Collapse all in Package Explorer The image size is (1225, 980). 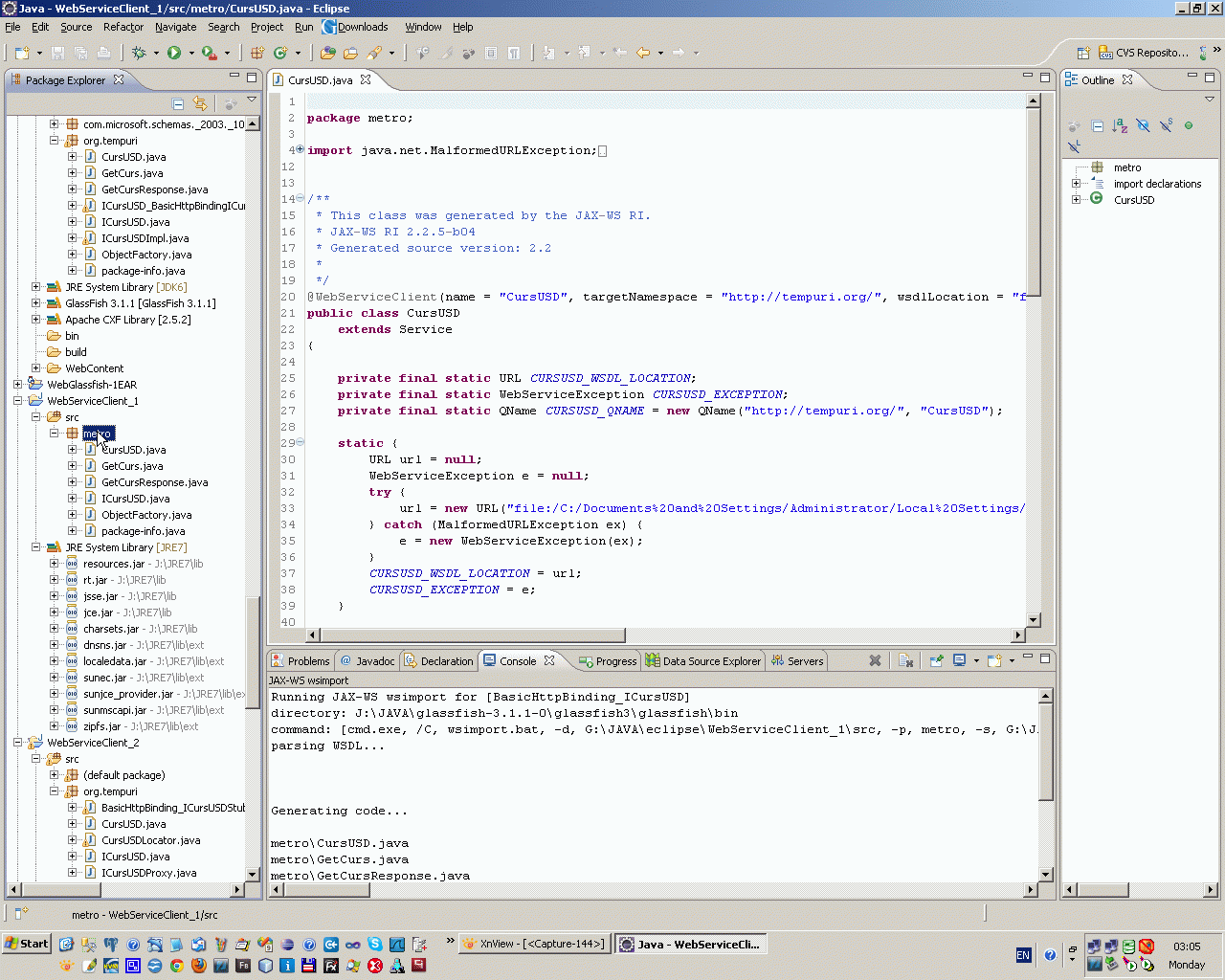tap(178, 103)
